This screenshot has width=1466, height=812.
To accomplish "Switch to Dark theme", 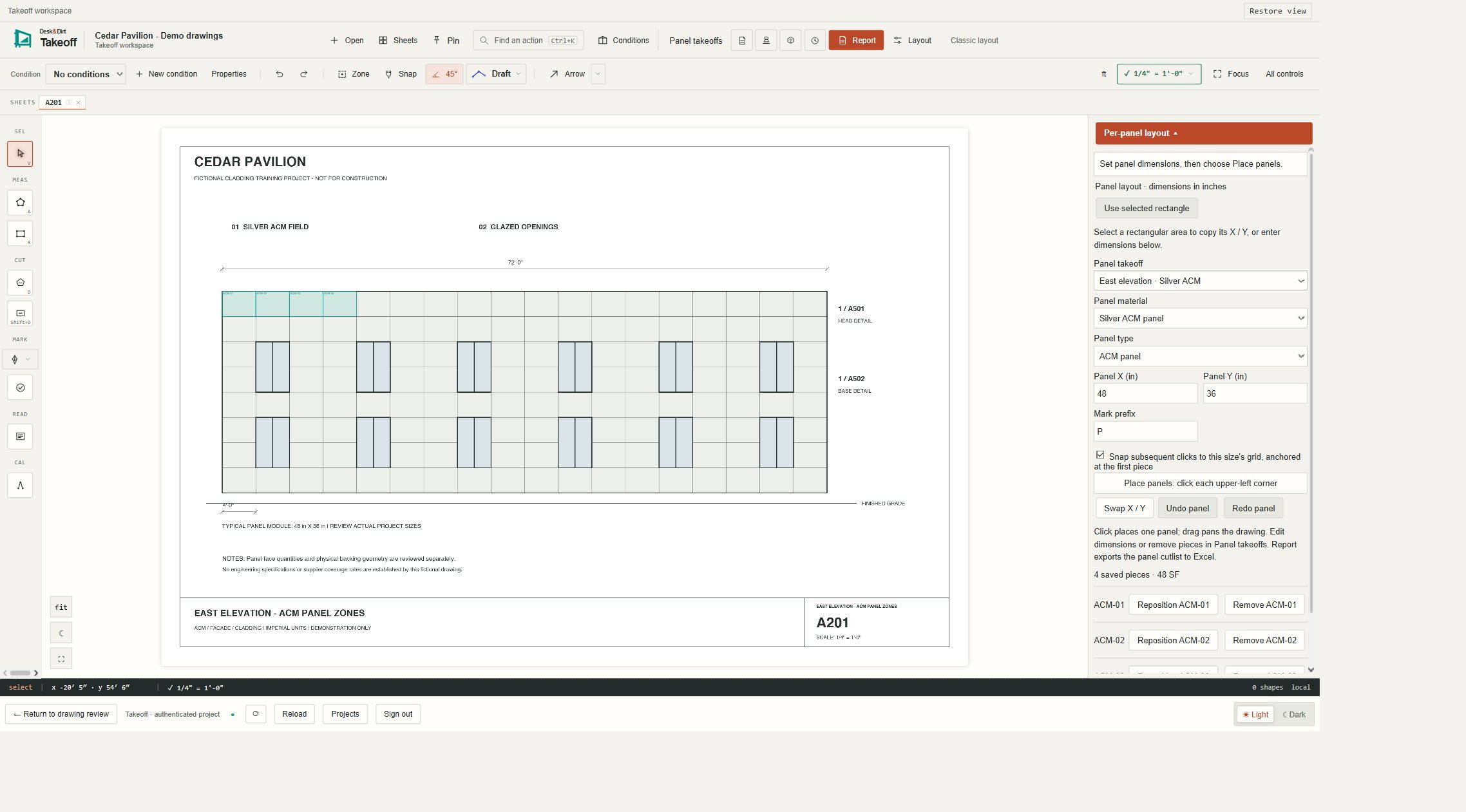I will point(1294,715).
